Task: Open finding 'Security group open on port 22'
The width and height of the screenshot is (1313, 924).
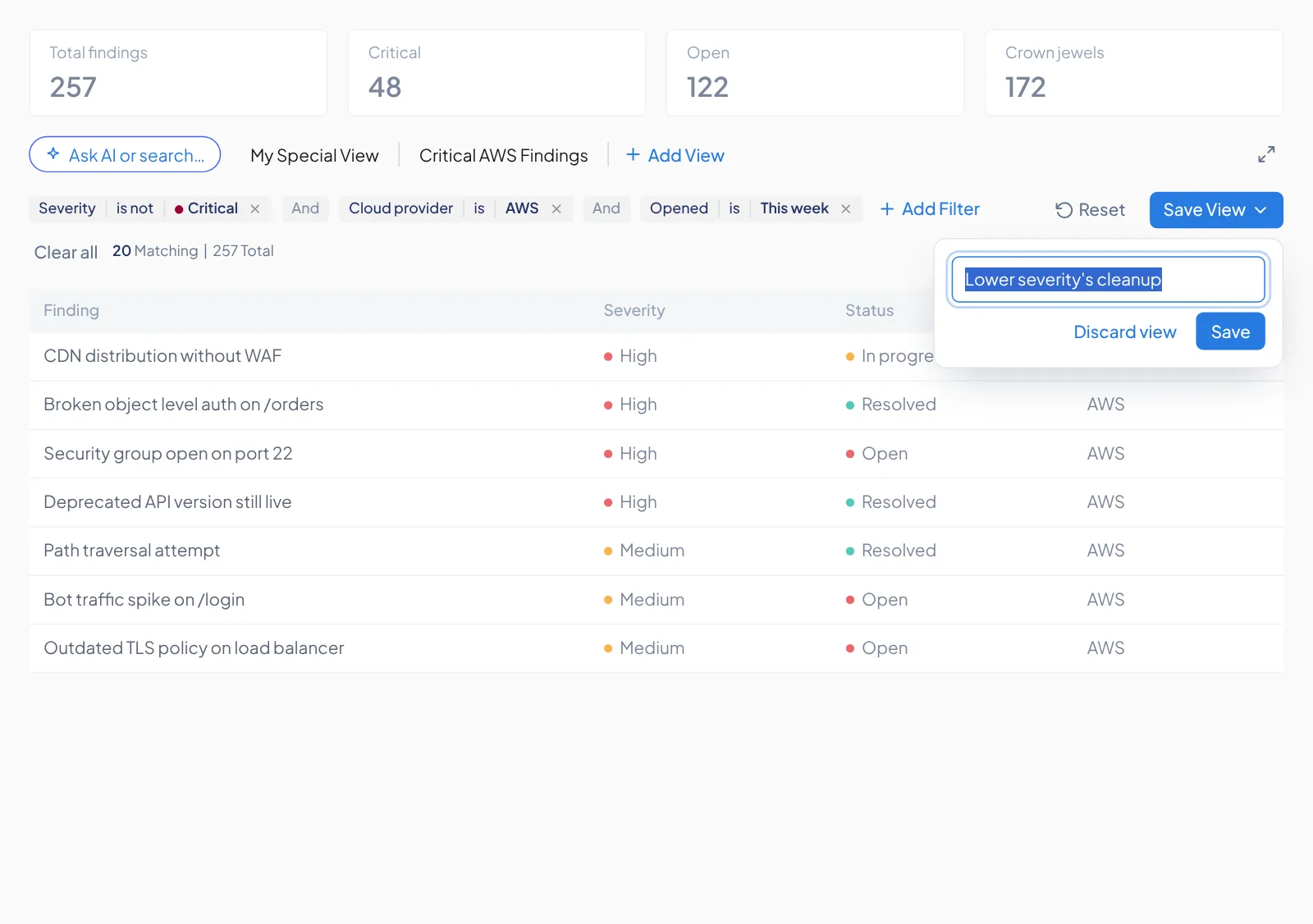Action: [168, 454]
